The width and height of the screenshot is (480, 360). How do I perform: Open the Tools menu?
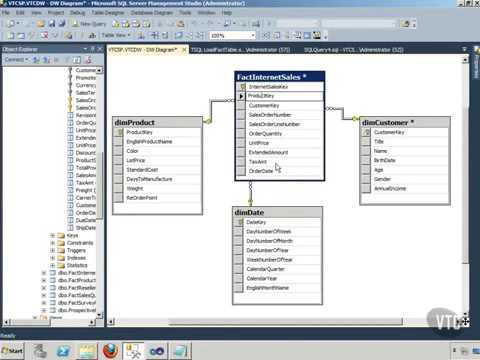pyautogui.click(x=185, y=13)
